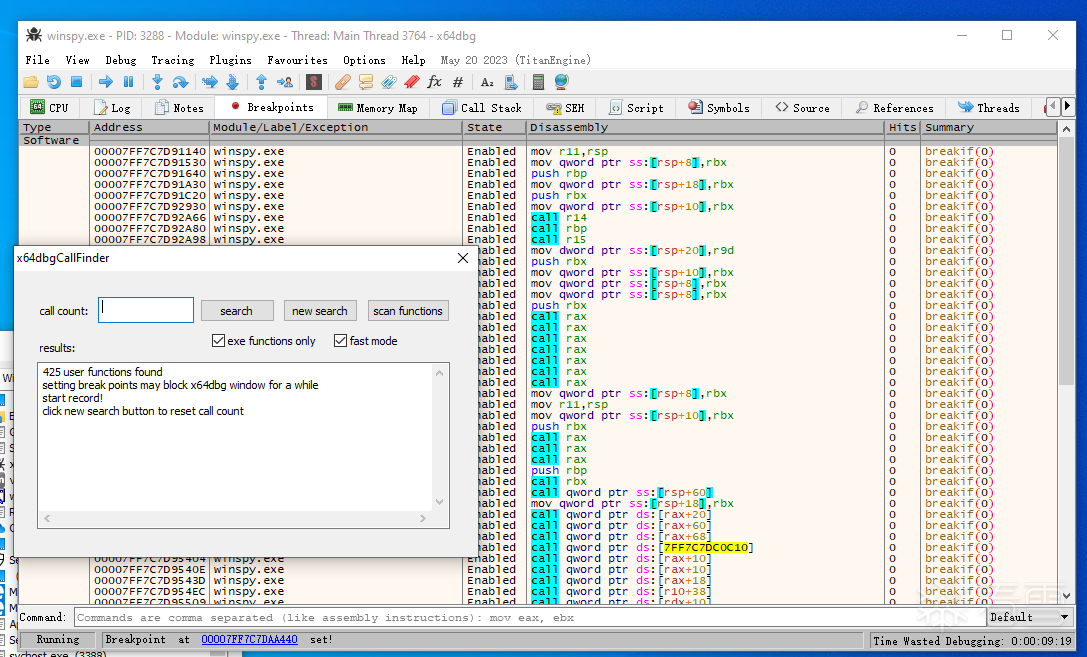Screen dimensions: 1087x657
Task: Uncheck the exe functions only checkbox
Action: tap(219, 341)
